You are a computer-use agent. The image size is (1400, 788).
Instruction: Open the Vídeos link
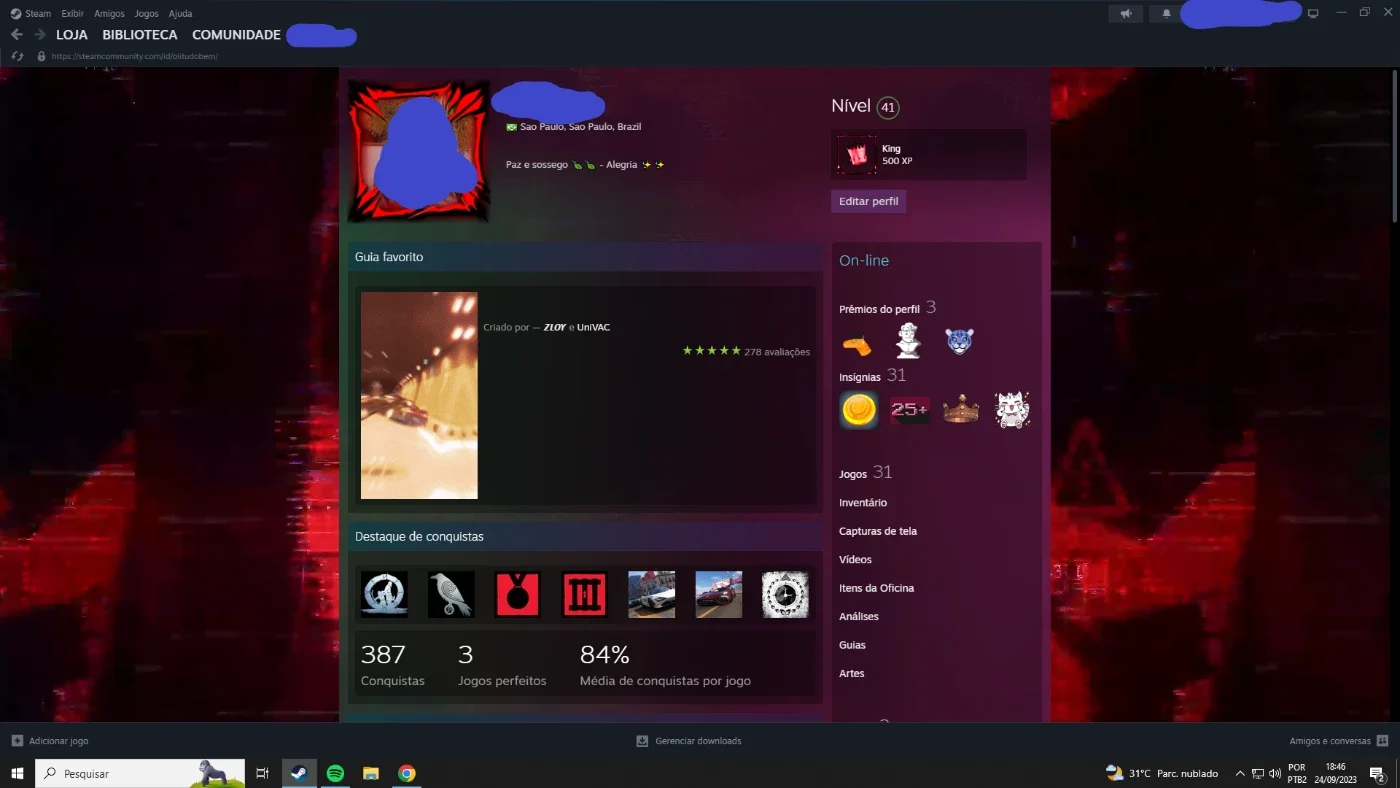coord(855,560)
